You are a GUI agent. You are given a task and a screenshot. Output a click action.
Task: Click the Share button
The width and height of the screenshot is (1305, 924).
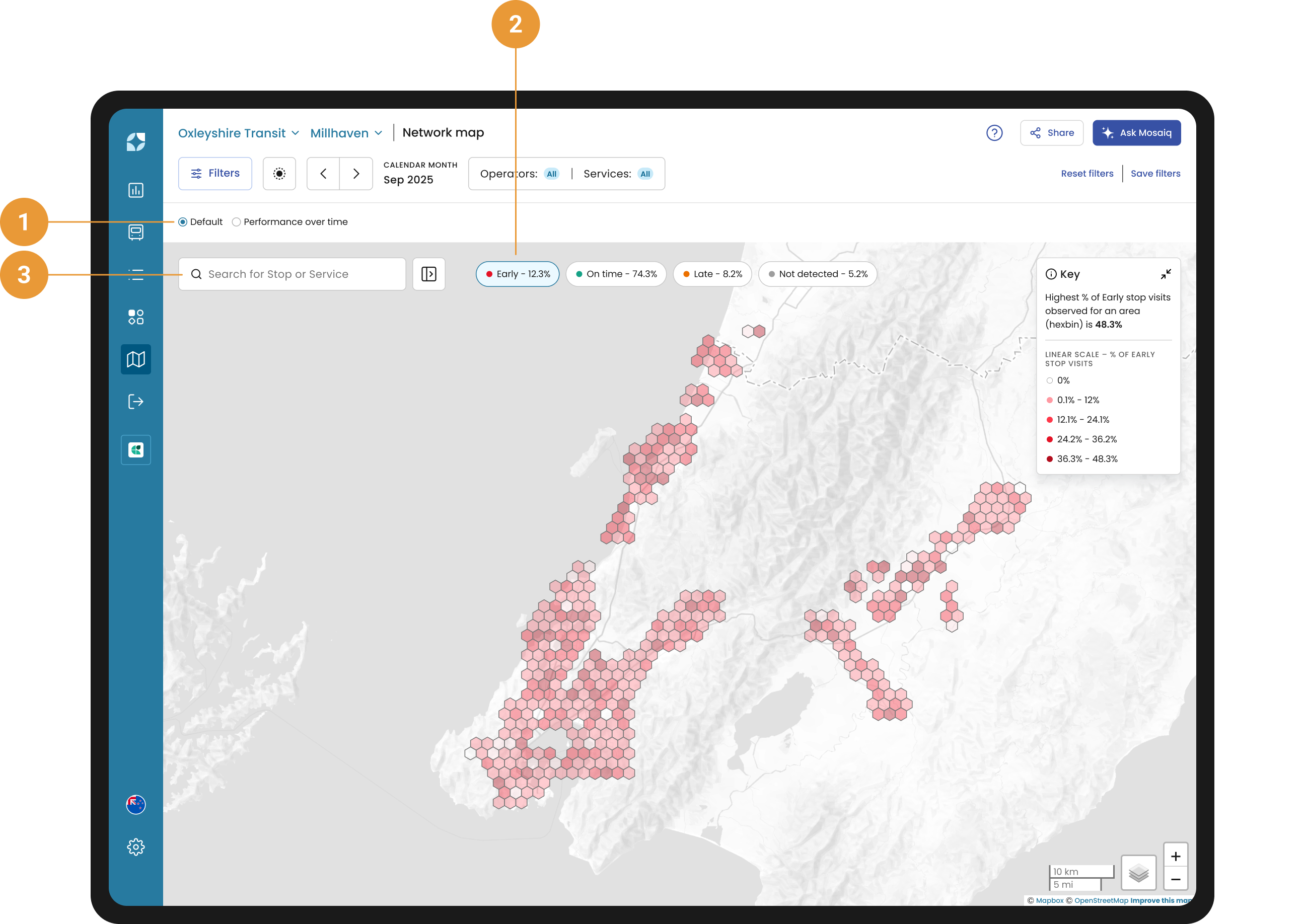click(x=1051, y=132)
